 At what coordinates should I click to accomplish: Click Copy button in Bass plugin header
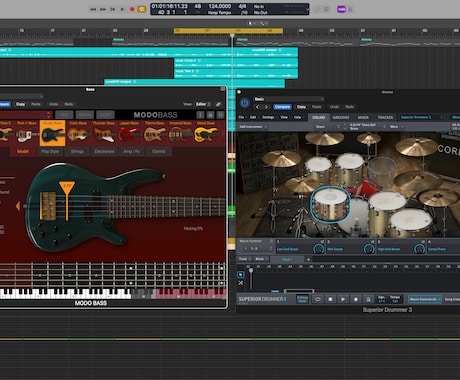[x=20, y=104]
